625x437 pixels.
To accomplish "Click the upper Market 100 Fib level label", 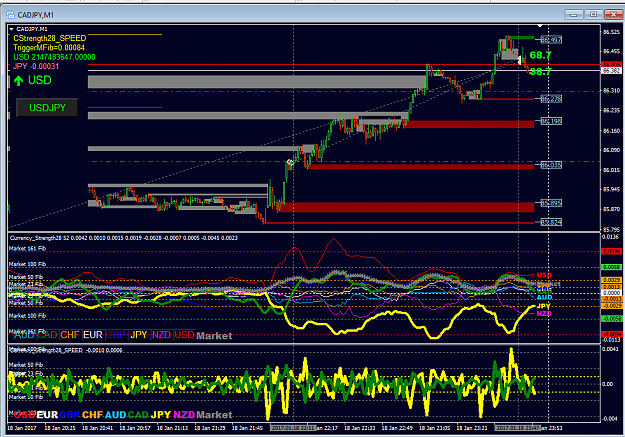I will coord(27,264).
